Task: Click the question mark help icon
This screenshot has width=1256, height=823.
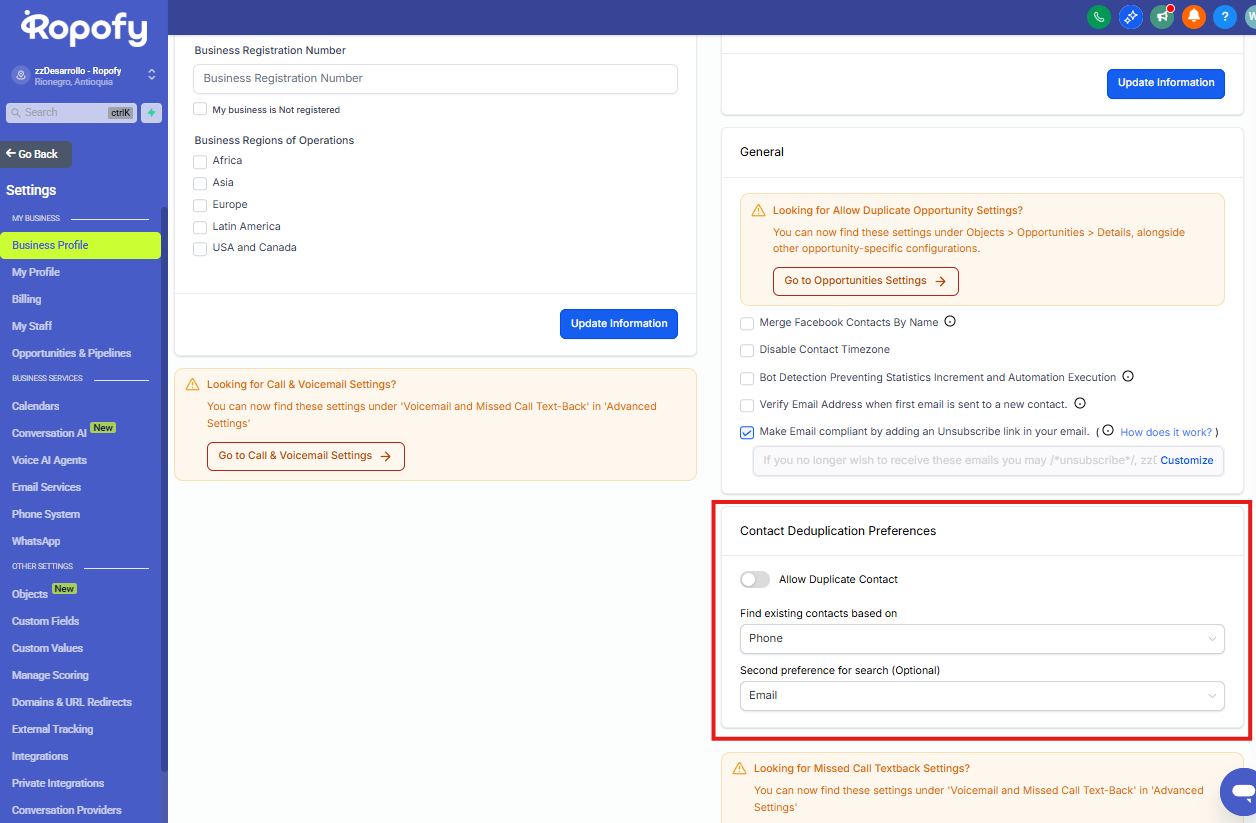Action: (1224, 17)
